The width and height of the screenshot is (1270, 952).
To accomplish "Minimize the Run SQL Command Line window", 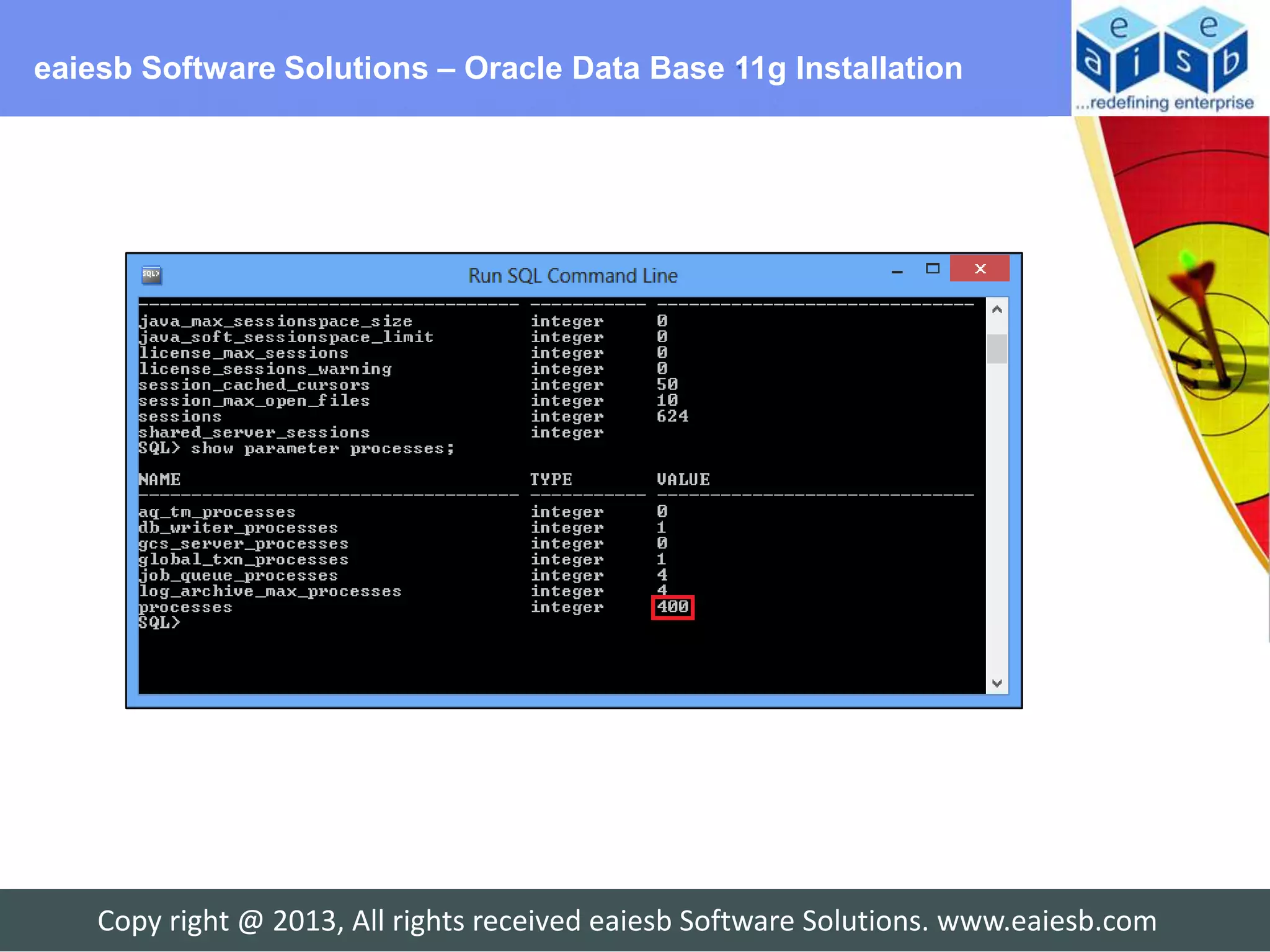I will pyautogui.click(x=897, y=272).
